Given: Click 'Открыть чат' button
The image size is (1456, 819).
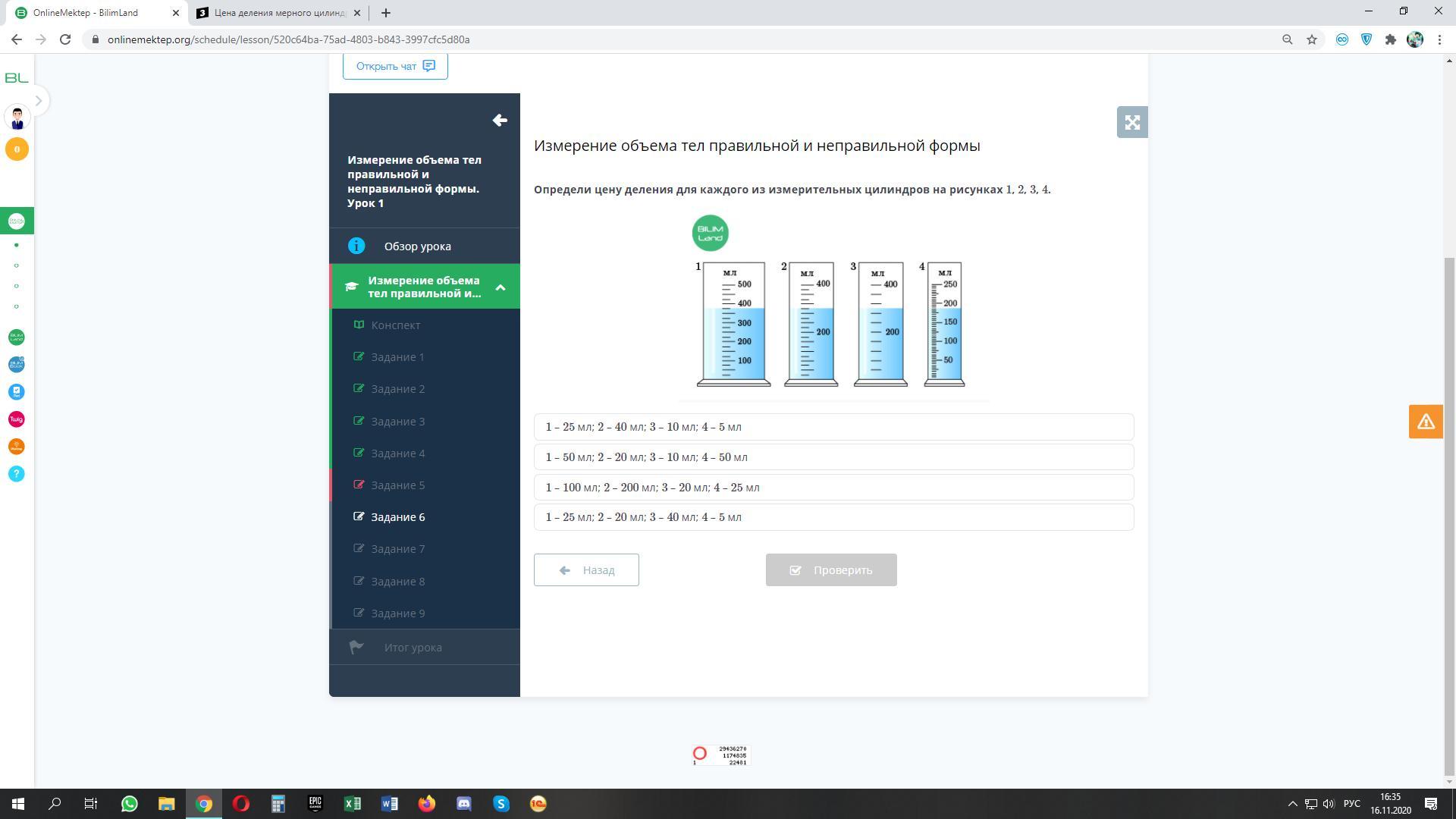Looking at the screenshot, I should 395,66.
